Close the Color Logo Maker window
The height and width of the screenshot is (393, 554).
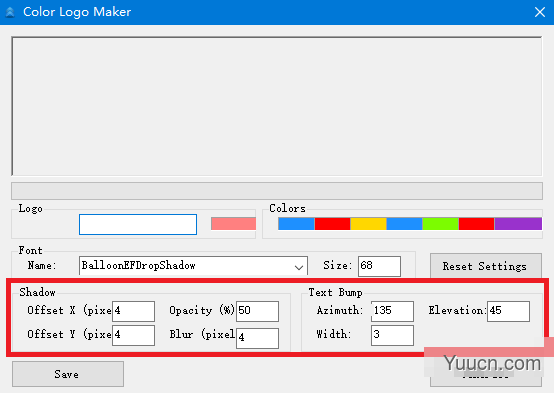(540, 12)
